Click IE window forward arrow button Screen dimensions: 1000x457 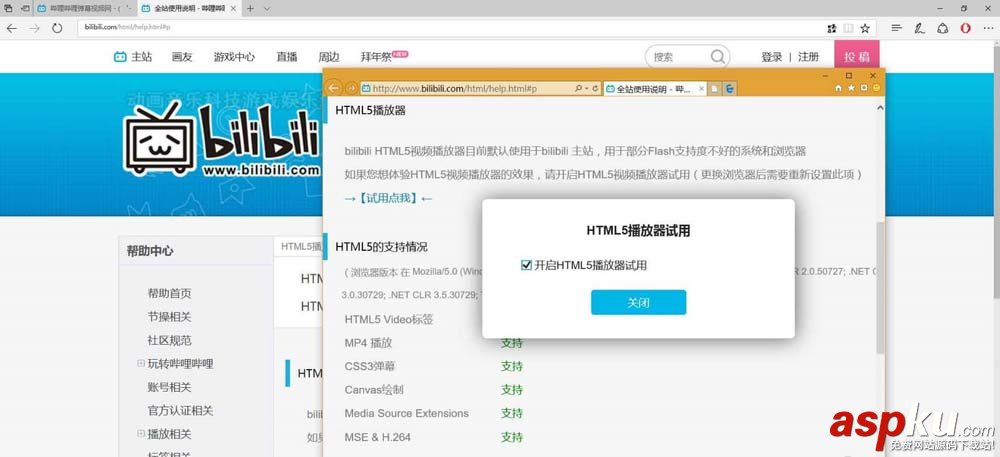point(351,89)
